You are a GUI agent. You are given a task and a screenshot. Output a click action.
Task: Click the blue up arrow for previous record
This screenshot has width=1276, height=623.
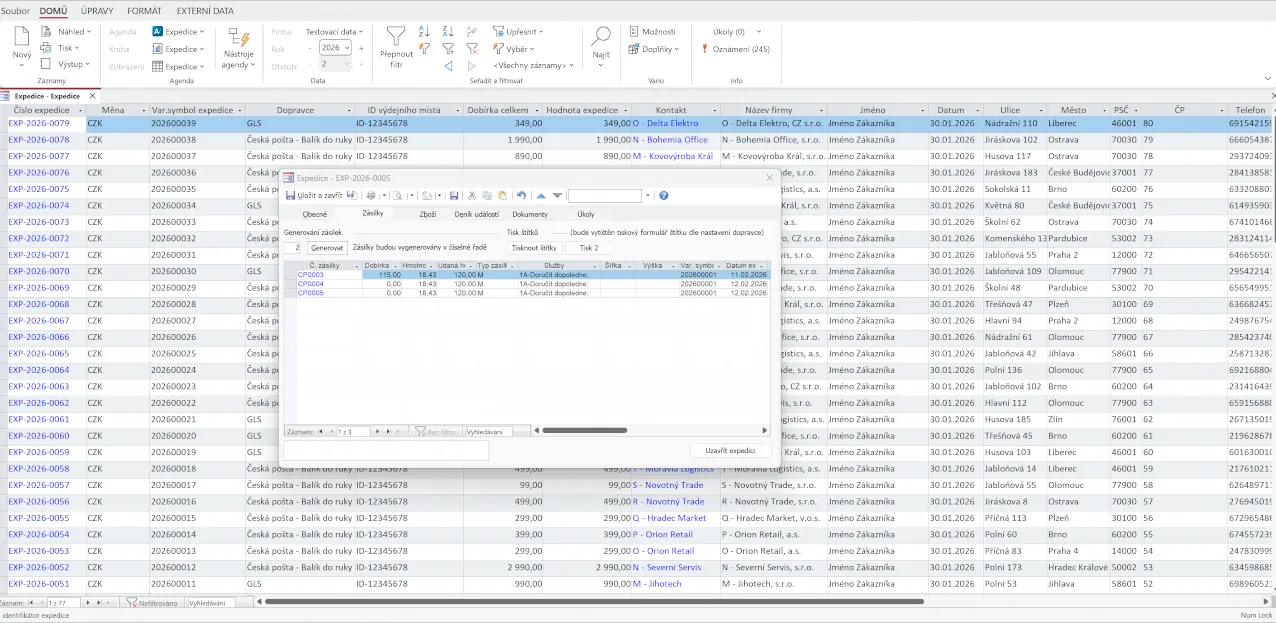(x=541, y=196)
